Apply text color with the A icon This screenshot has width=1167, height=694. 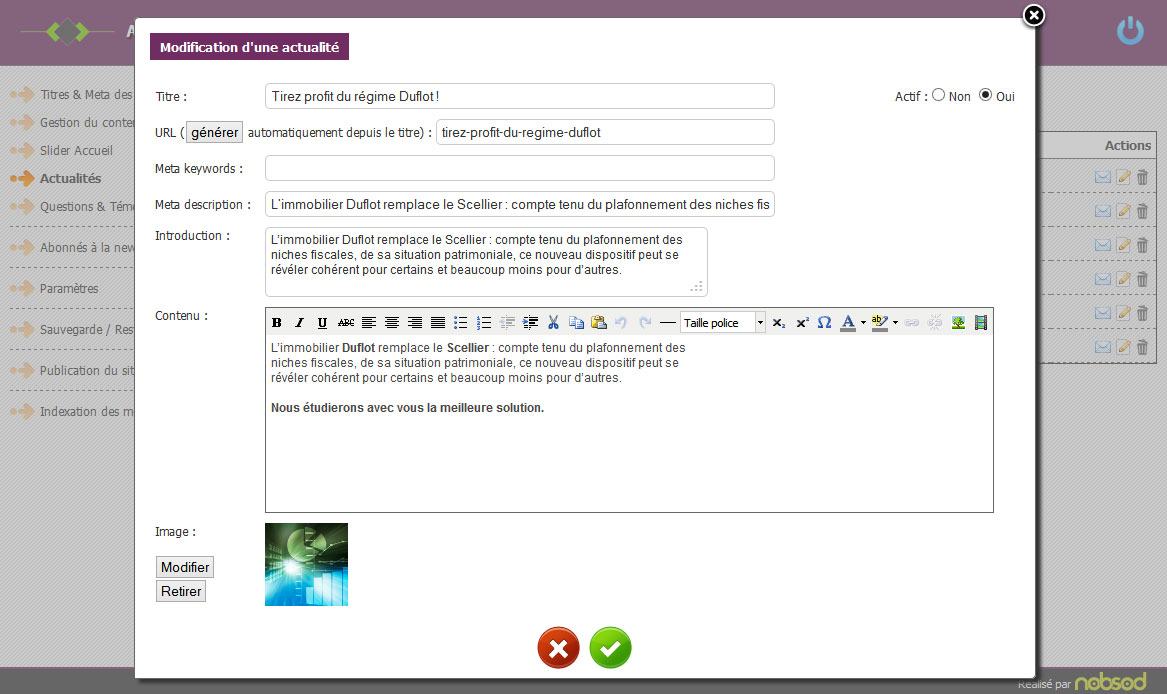[848, 322]
